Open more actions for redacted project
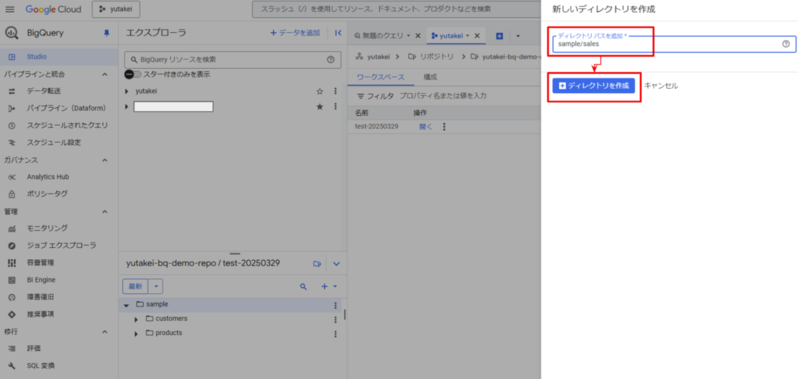Image resolution: width=800 pixels, height=379 pixels. coord(335,107)
